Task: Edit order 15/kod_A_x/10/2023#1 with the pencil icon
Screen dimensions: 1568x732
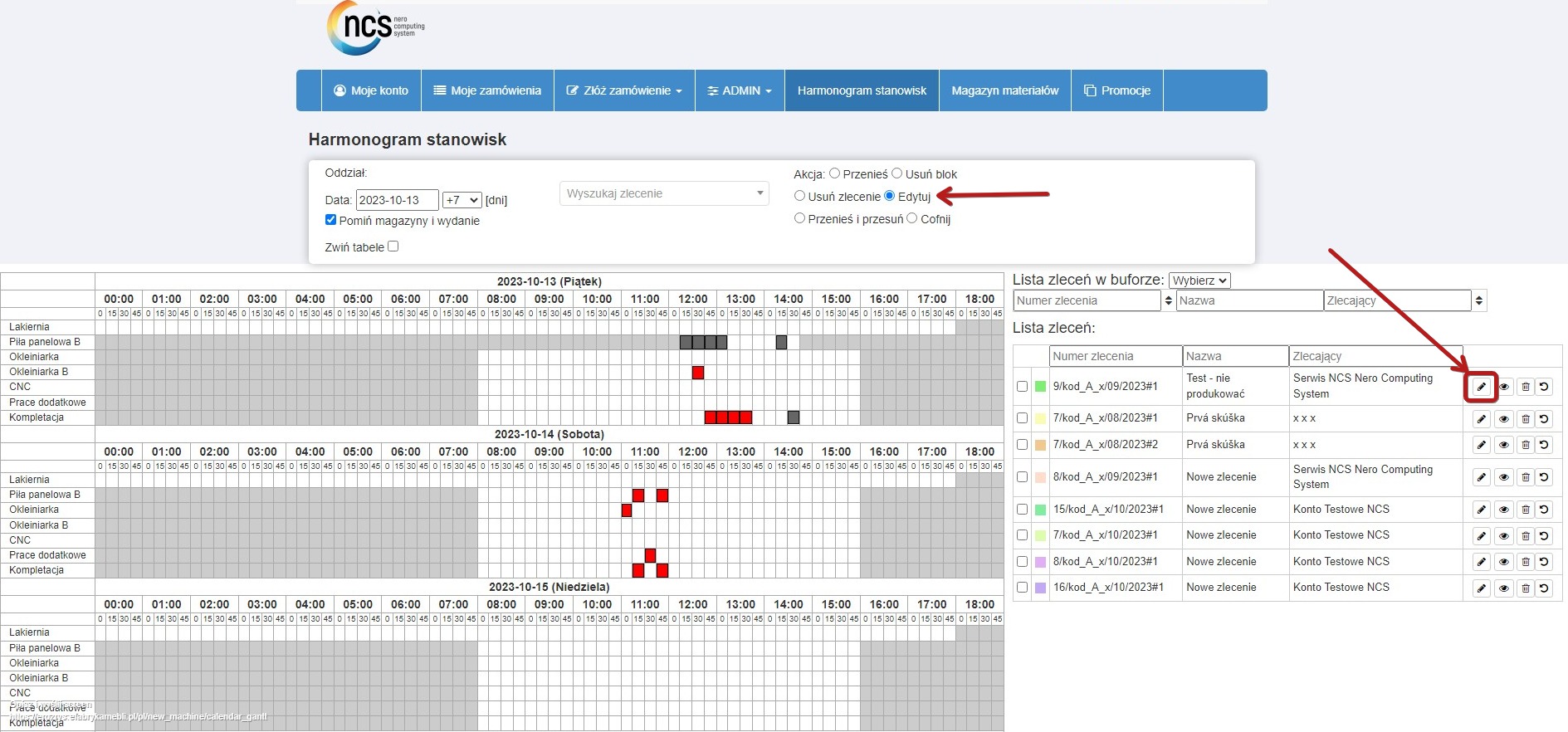Action: tap(1481, 510)
